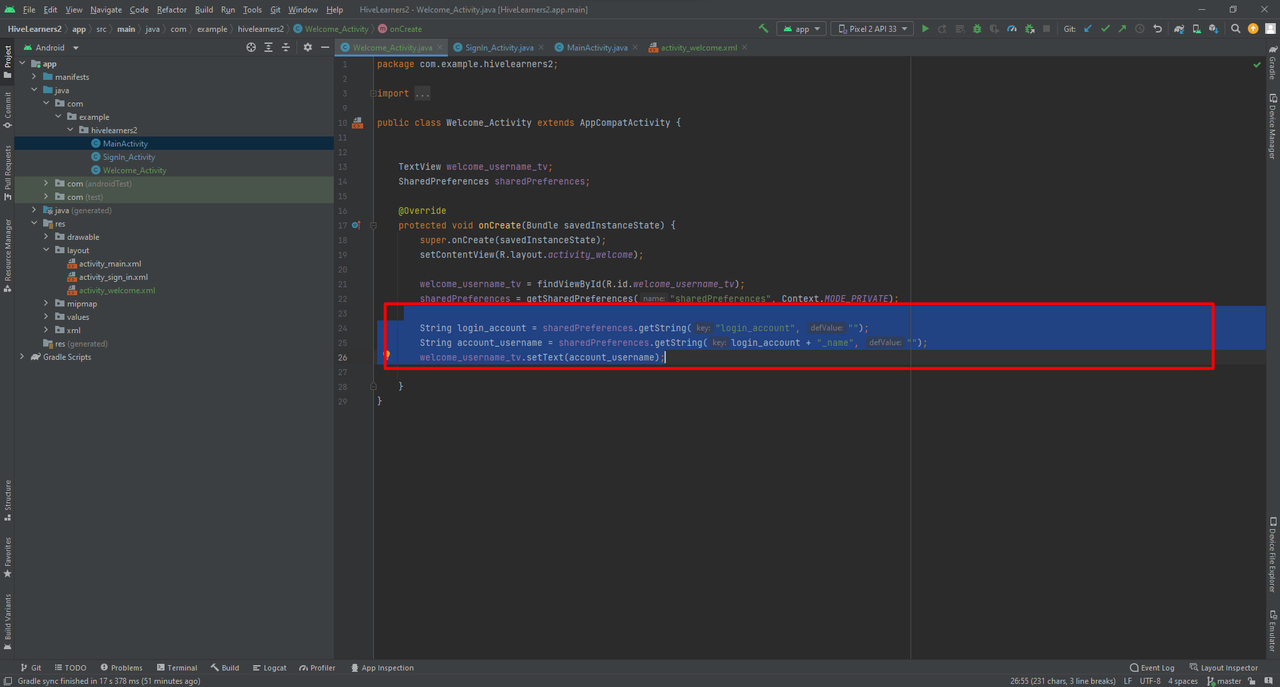Click Select Opened File target icon

pos(251,47)
